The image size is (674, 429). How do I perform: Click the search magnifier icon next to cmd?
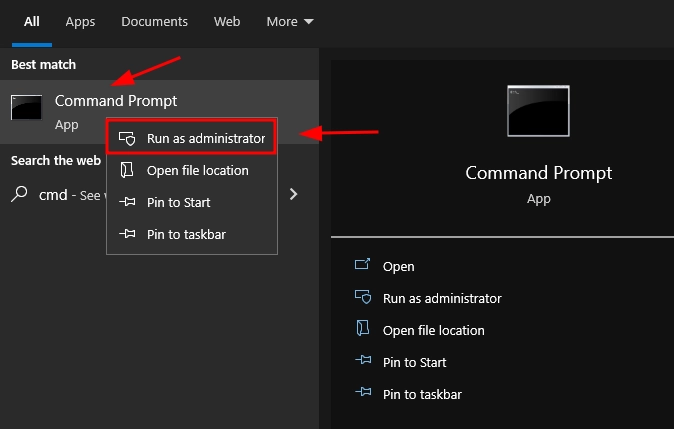[x=19, y=194]
